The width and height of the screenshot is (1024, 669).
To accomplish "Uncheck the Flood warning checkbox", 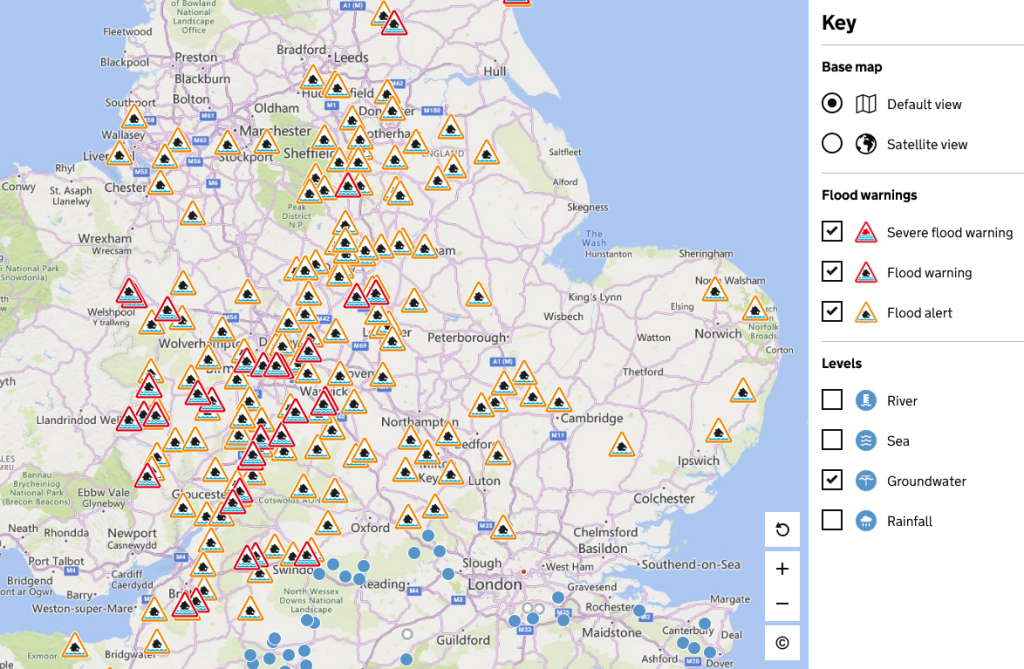I will [x=832, y=271].
